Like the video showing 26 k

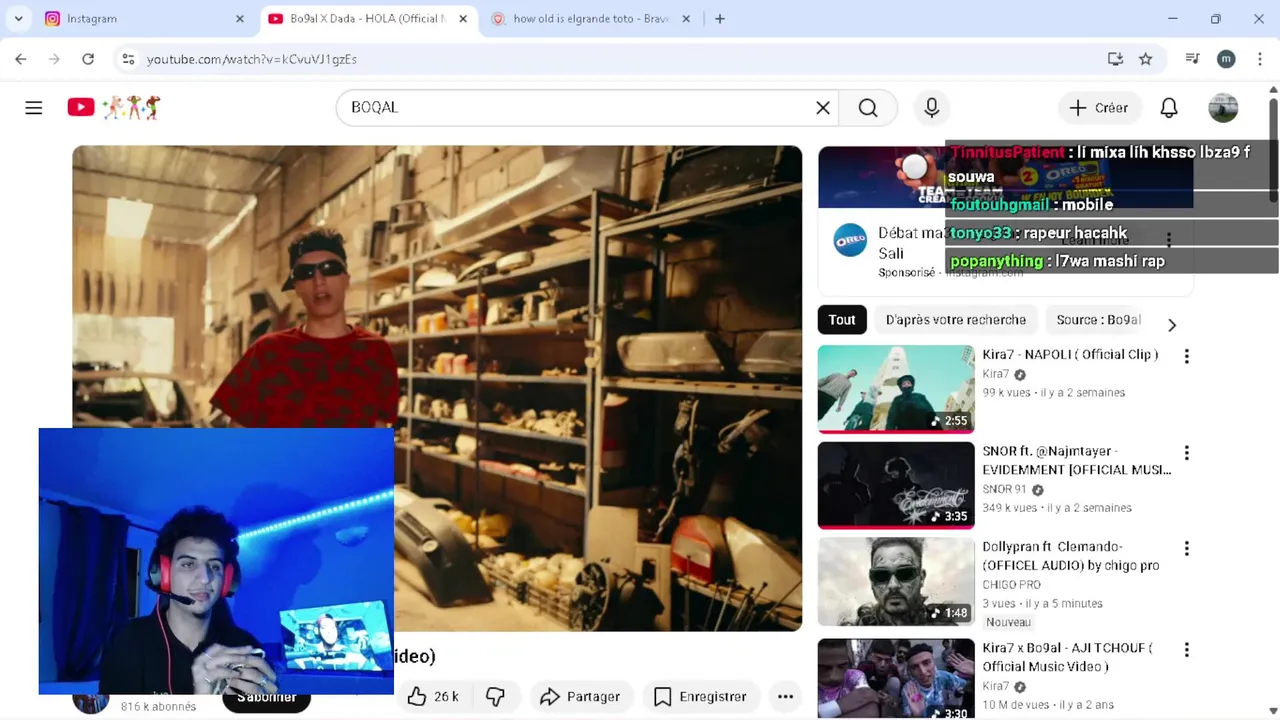pos(433,697)
